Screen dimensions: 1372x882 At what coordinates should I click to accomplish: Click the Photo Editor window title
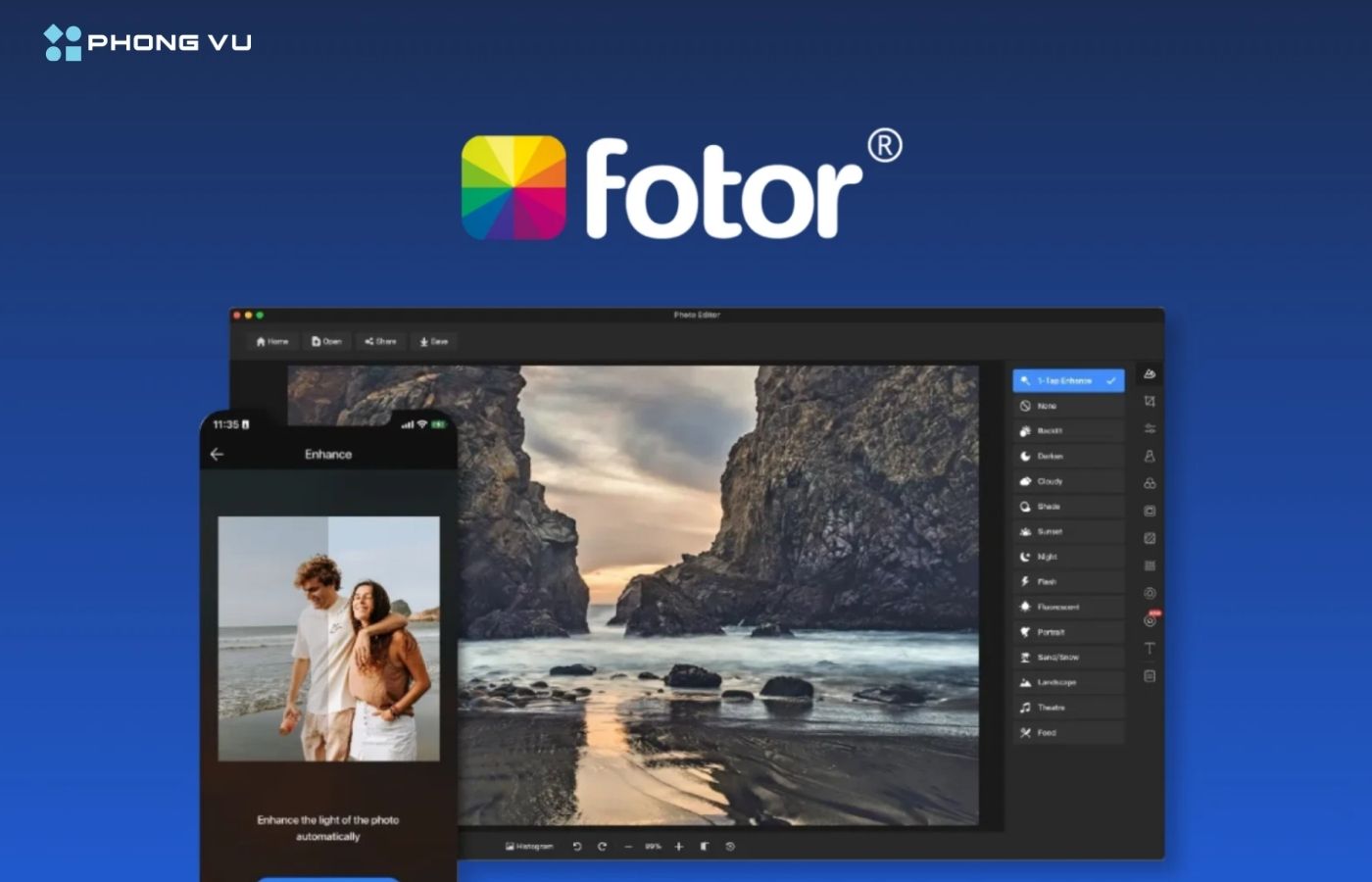(x=697, y=316)
